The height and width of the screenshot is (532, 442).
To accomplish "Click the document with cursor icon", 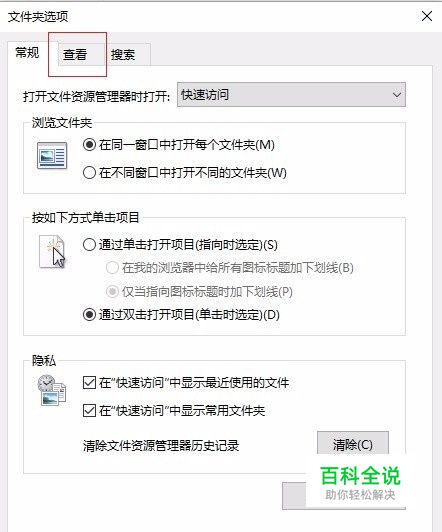I will point(52,252).
